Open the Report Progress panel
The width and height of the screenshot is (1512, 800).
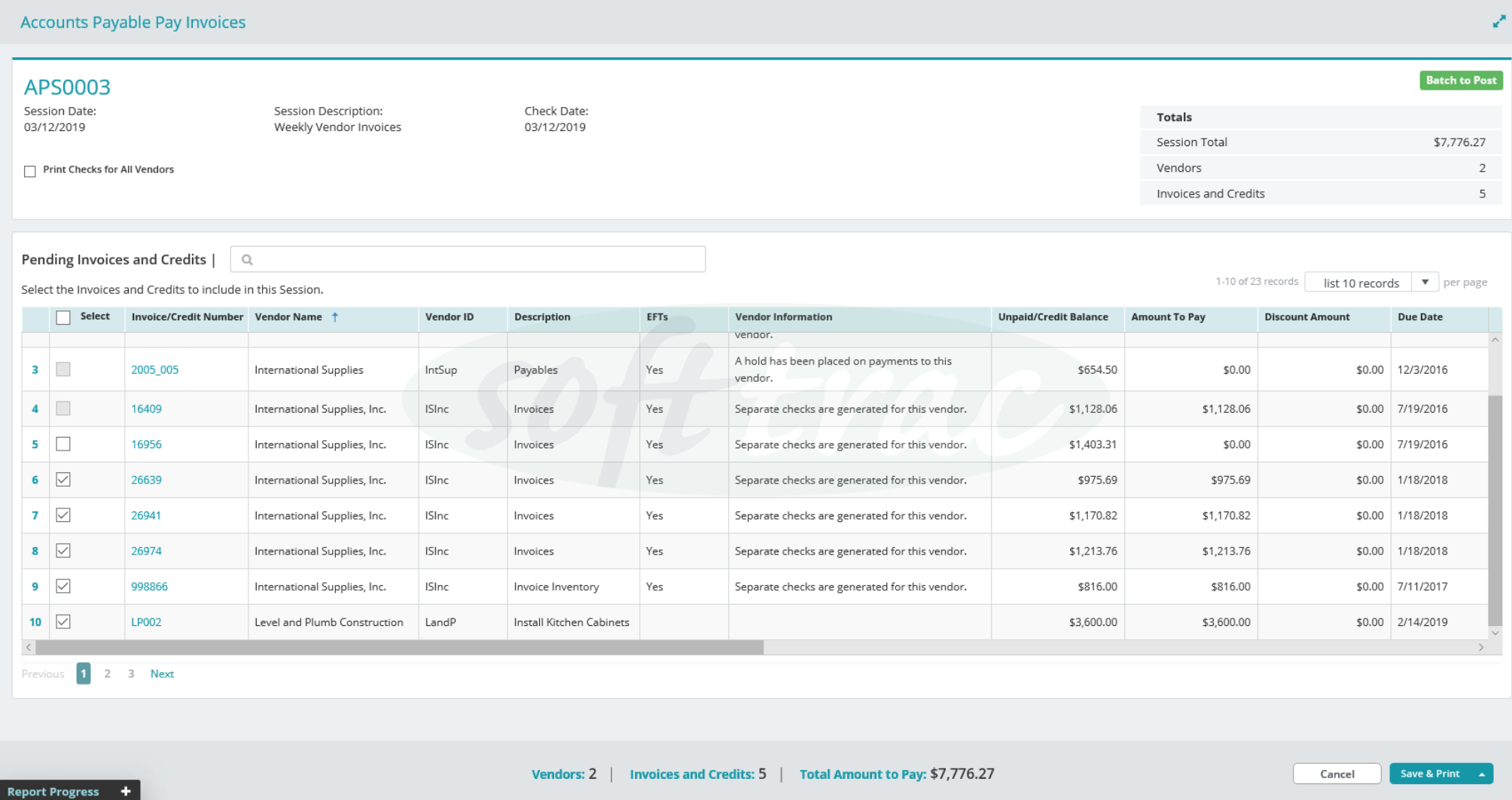point(53,791)
